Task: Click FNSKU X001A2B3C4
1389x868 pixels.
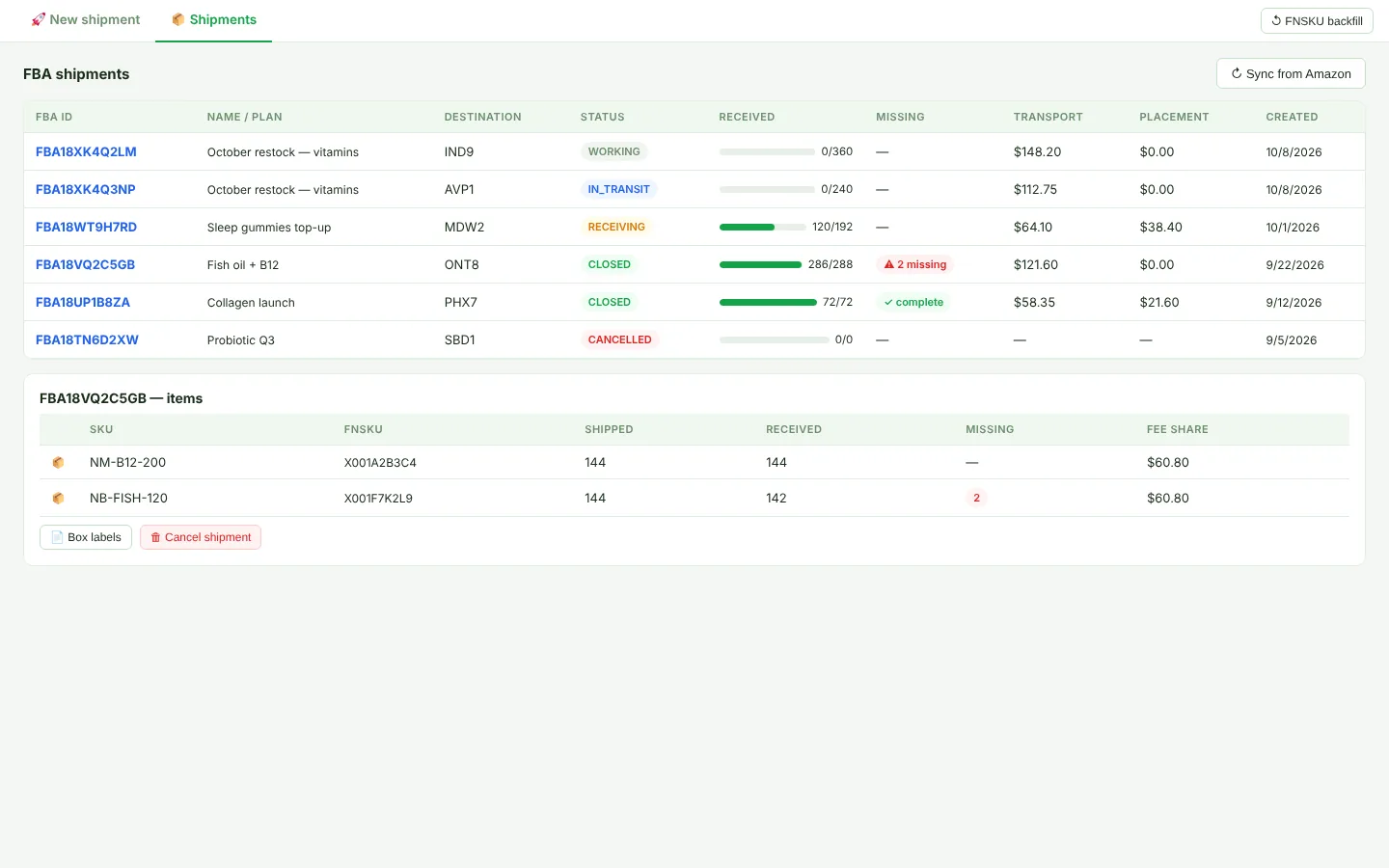Action: (380, 463)
